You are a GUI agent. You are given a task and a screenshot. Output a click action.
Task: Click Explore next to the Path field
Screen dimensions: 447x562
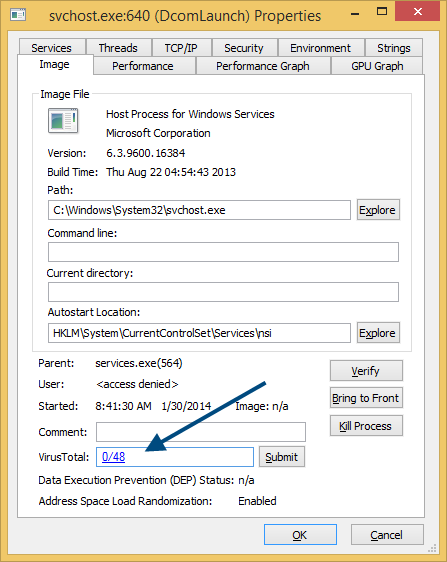click(378, 210)
